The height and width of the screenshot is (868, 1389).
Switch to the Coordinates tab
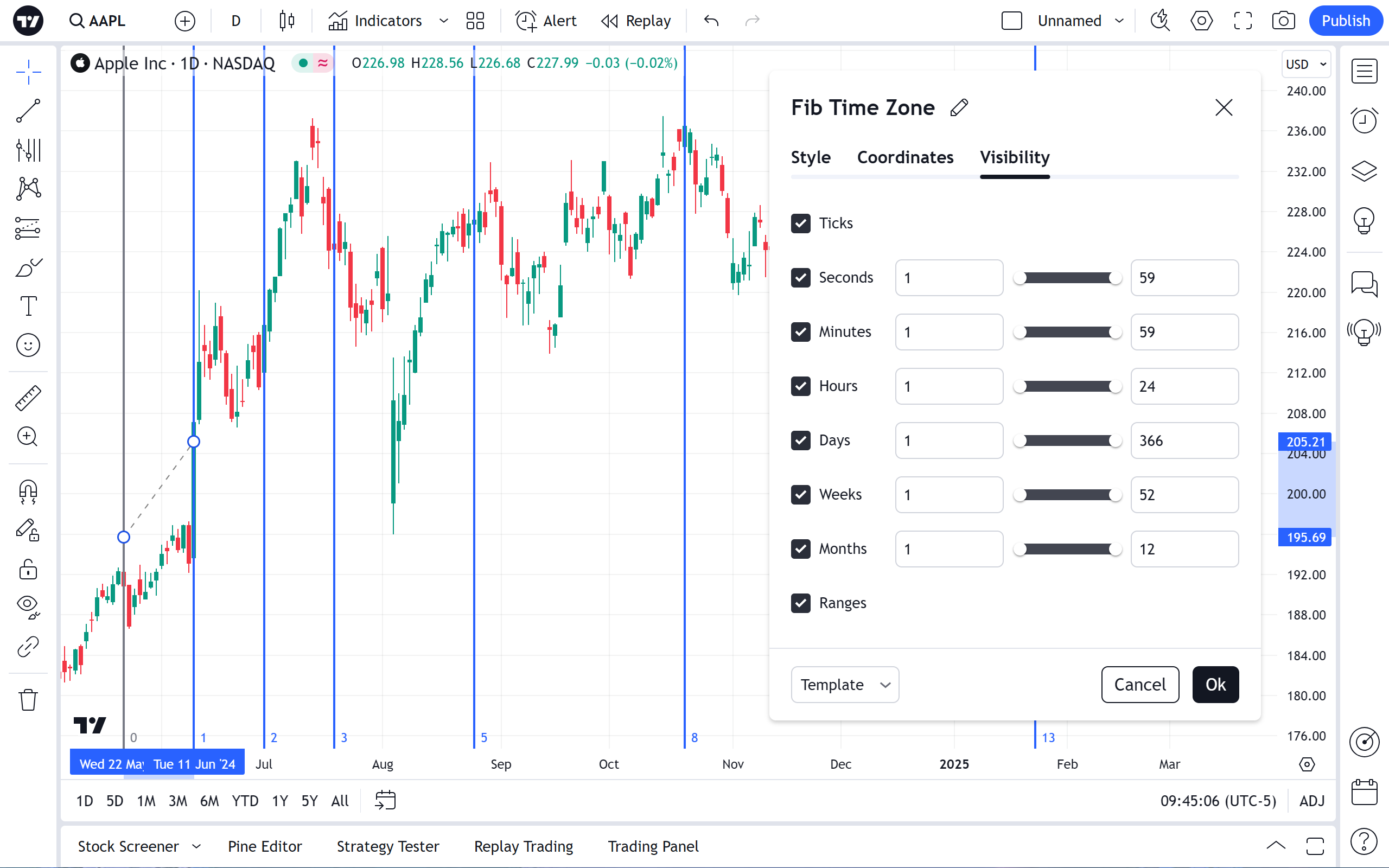(x=905, y=157)
